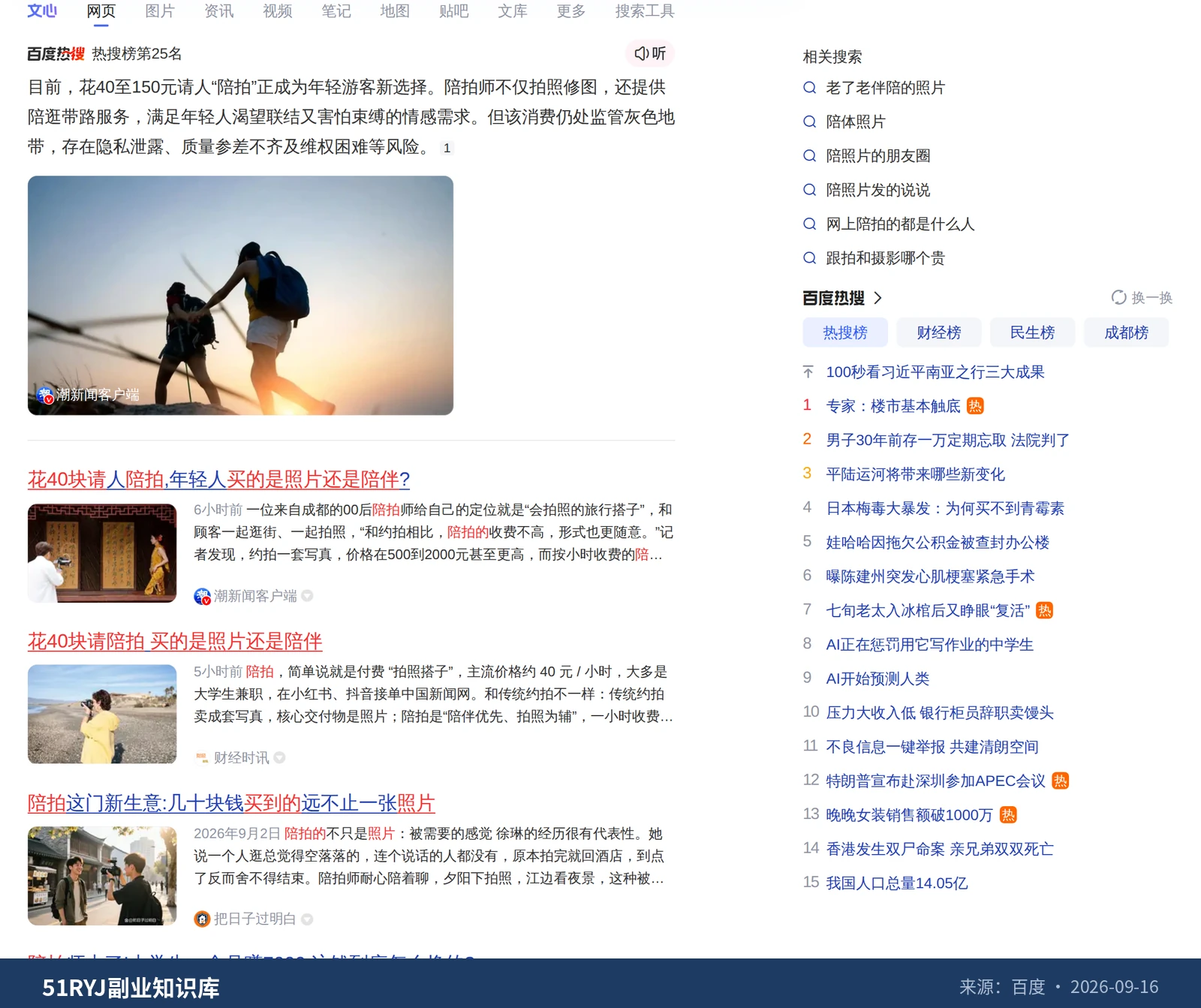Open hot item 100秒看习近平南亚之行三大成果
This screenshot has height=1008, width=1201.
point(935,372)
